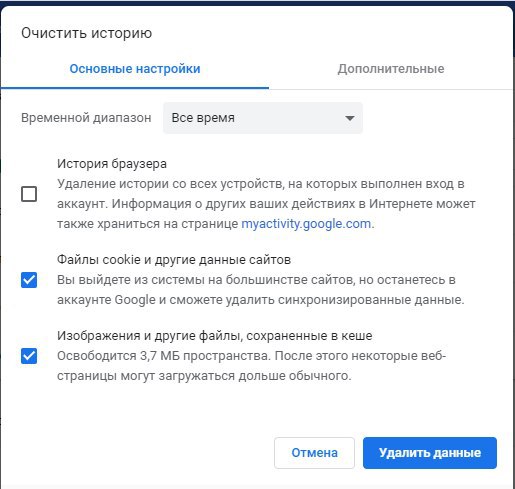This screenshot has height=489, width=515.
Task: Open the Дополнительные tab
Action: point(391,69)
